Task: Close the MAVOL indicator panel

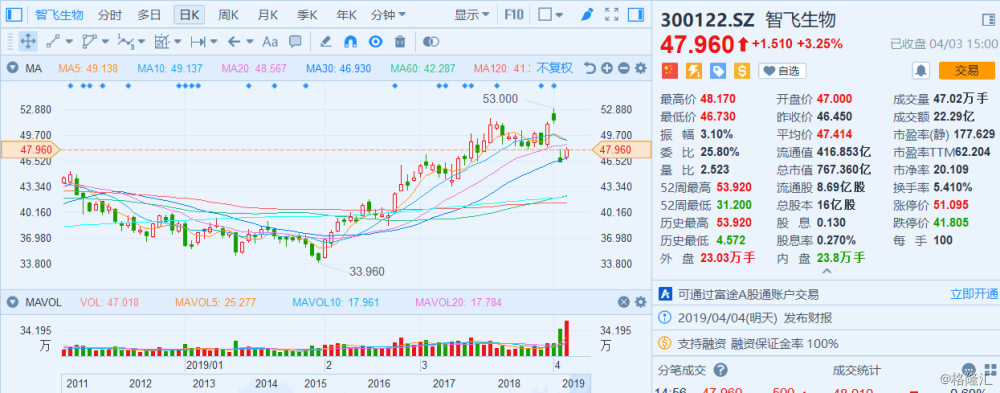Action: [623, 302]
